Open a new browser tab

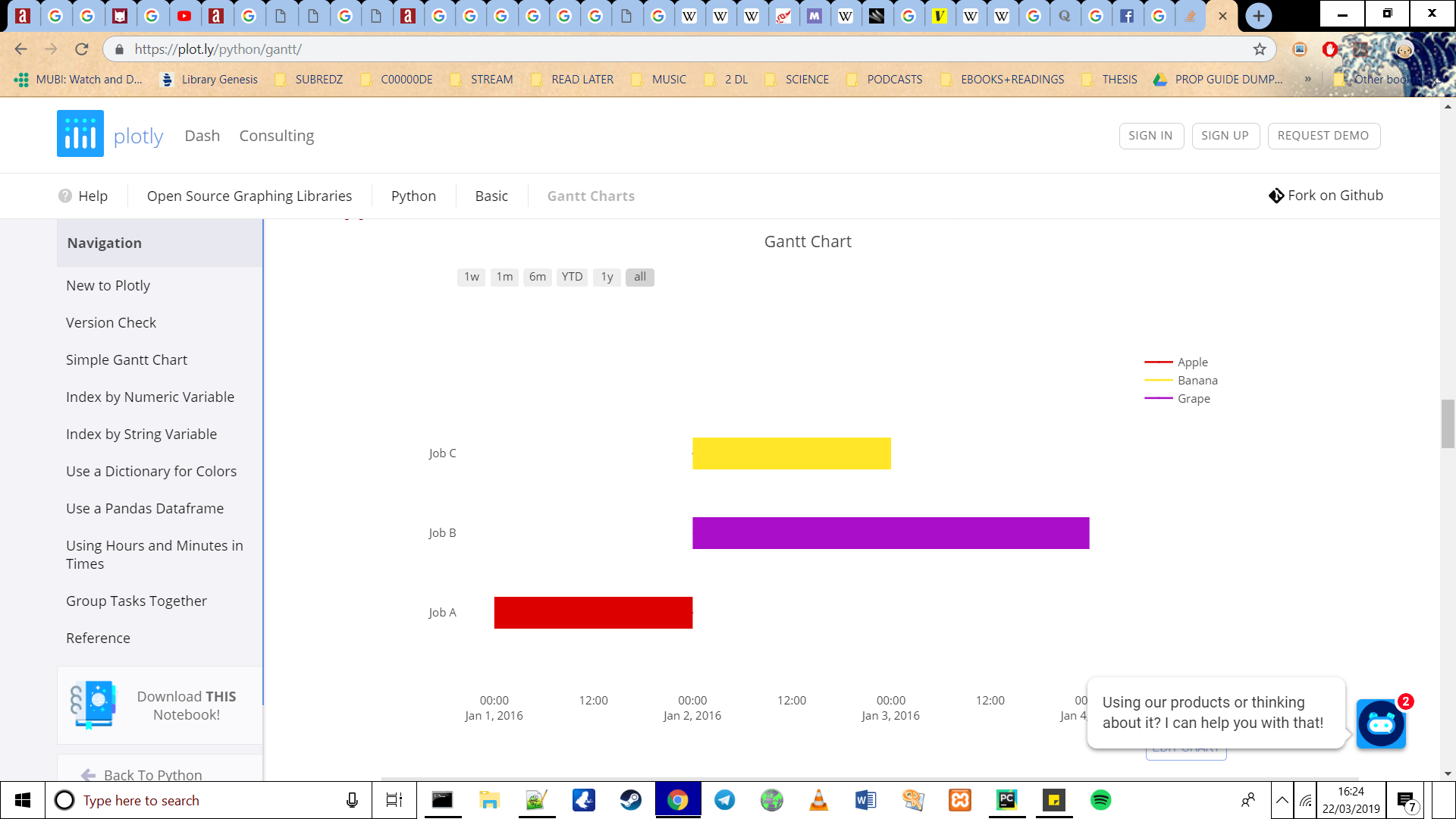(1257, 15)
